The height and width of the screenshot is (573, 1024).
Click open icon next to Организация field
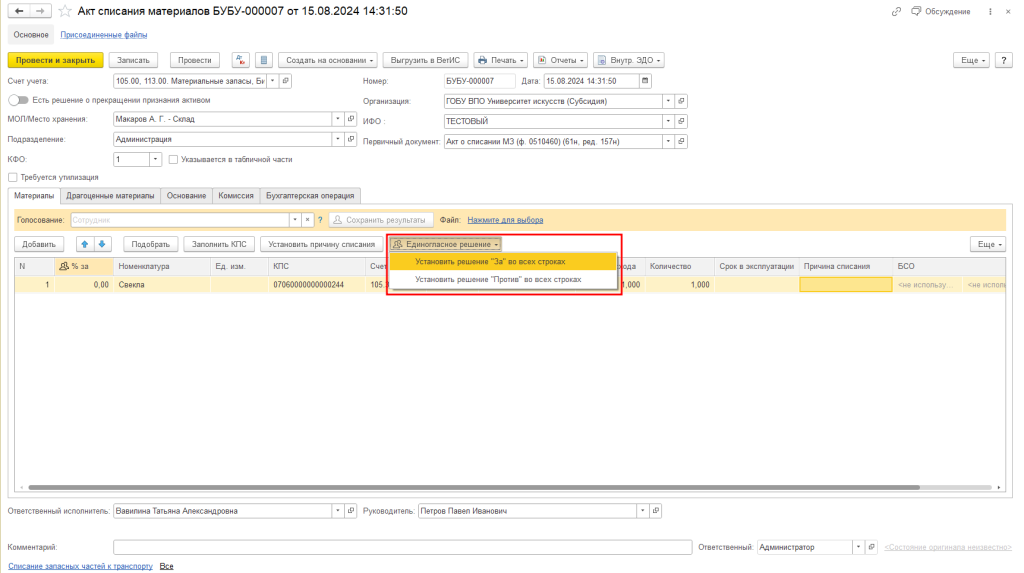tap(682, 101)
